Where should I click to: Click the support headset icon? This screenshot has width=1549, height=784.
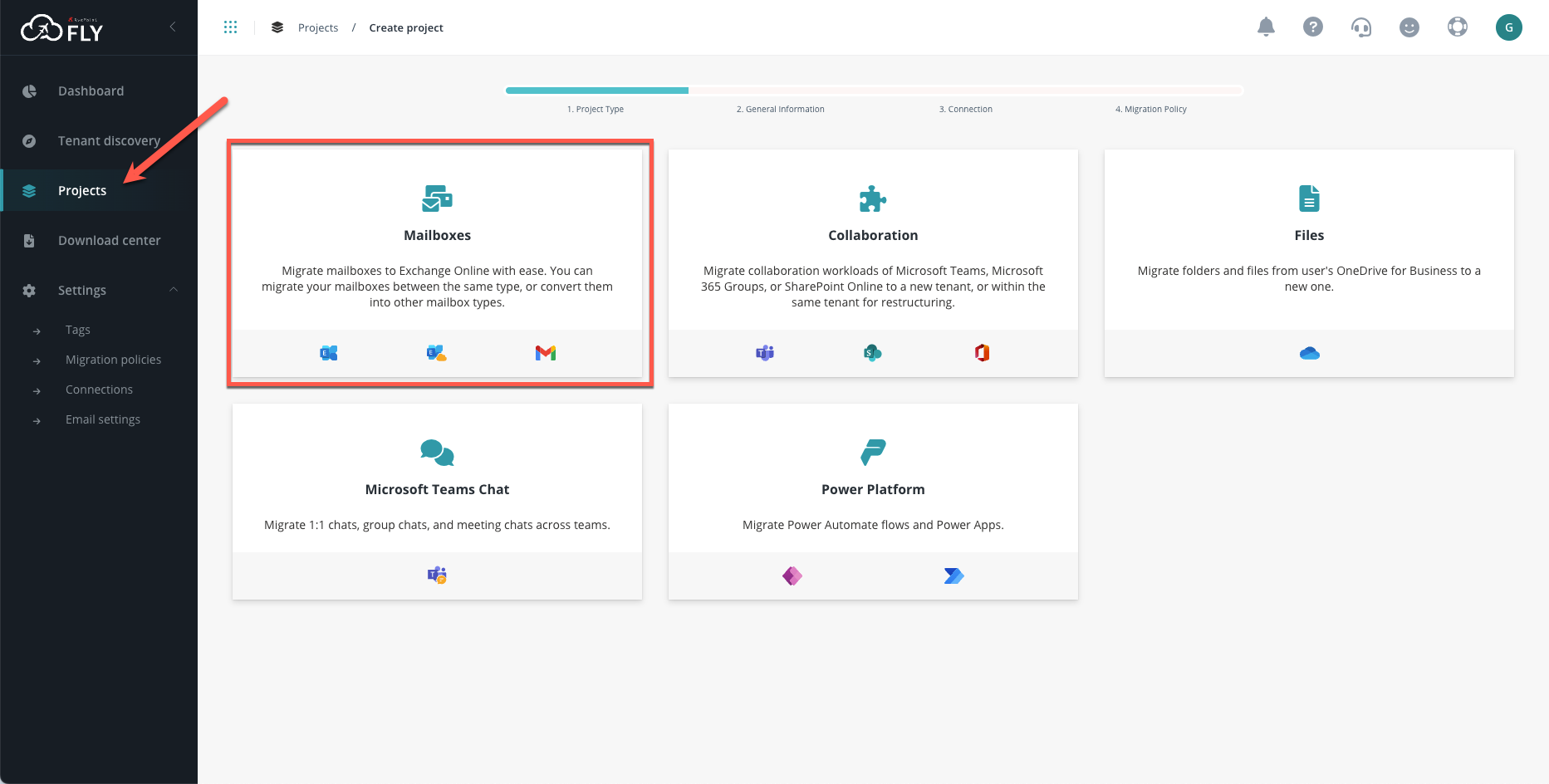click(x=1361, y=27)
